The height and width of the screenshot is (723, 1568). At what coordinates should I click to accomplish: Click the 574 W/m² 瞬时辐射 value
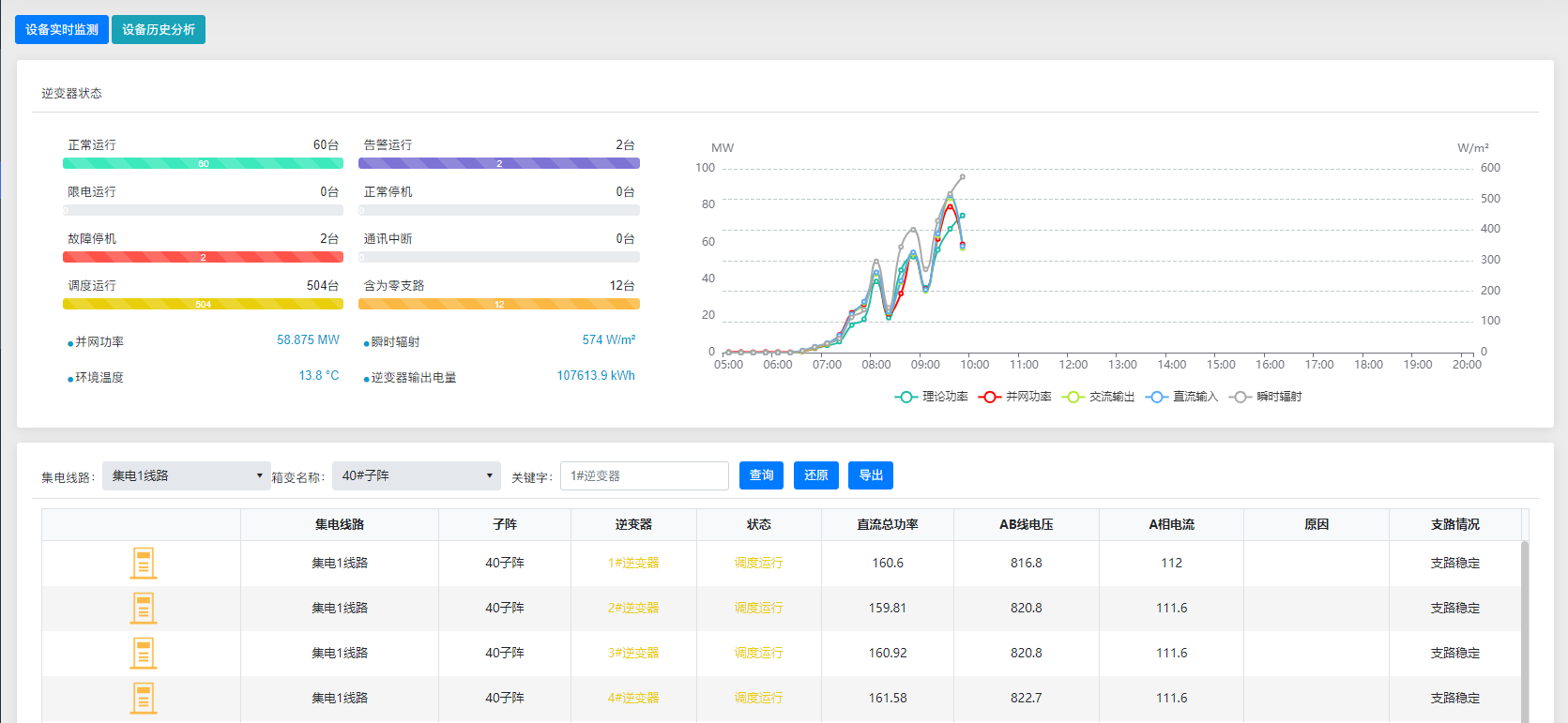(609, 339)
